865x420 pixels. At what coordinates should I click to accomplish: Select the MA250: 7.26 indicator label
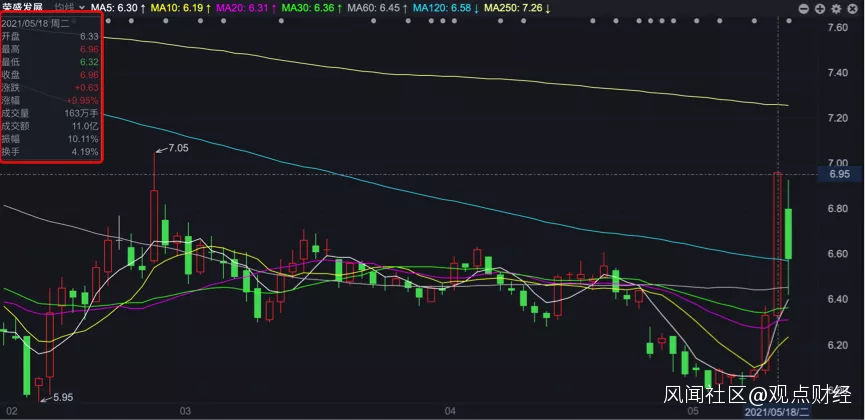tap(517, 8)
